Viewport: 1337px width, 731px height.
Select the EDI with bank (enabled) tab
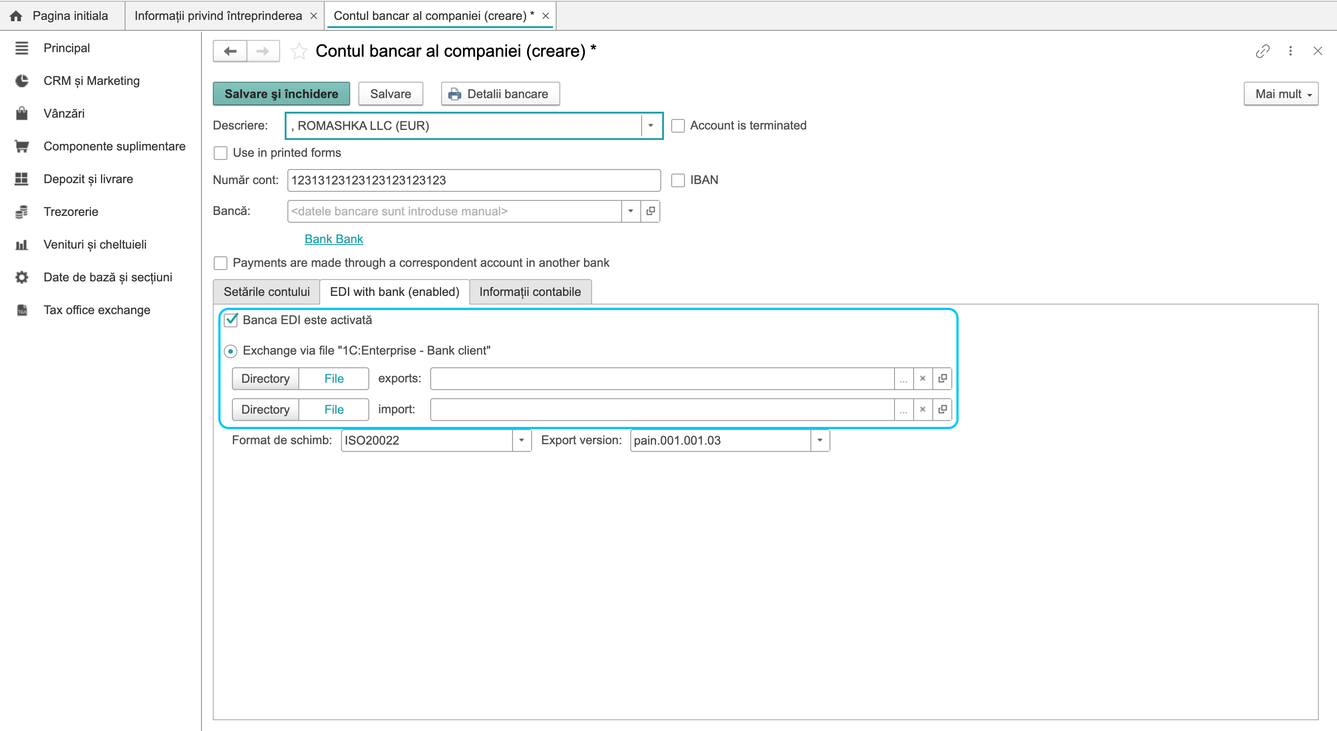[395, 292]
